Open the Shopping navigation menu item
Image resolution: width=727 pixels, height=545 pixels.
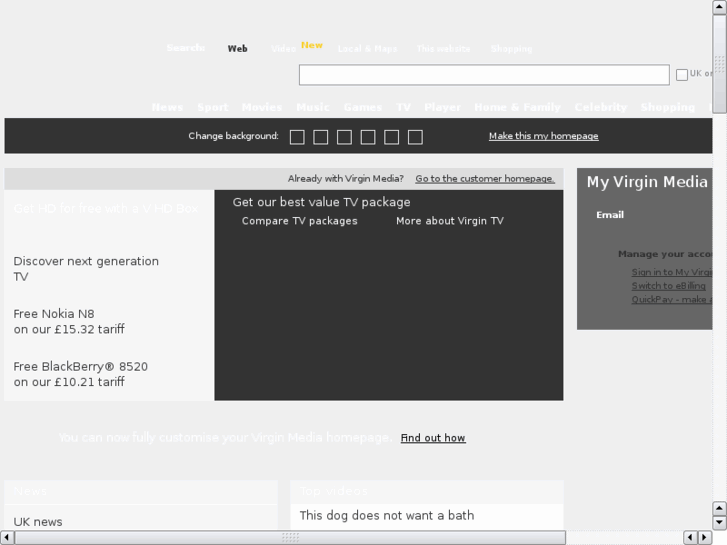(668, 107)
